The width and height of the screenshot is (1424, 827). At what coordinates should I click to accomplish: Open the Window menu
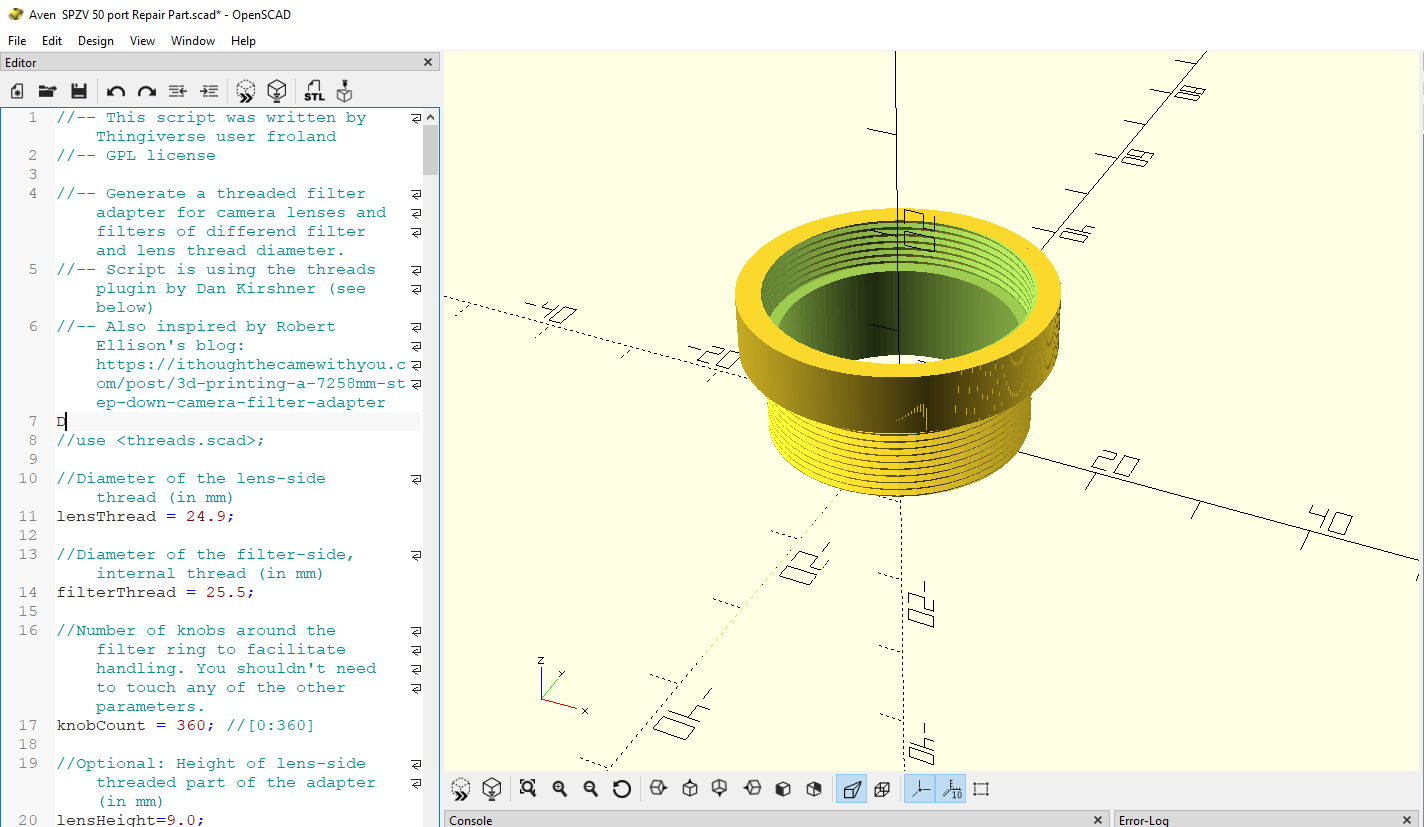click(193, 41)
